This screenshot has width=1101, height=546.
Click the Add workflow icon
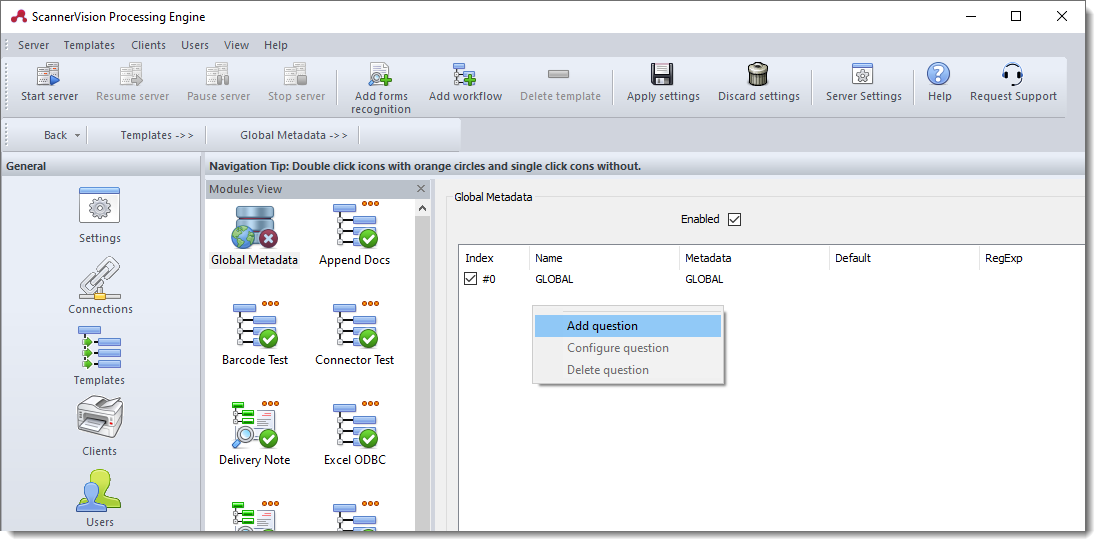coord(465,74)
